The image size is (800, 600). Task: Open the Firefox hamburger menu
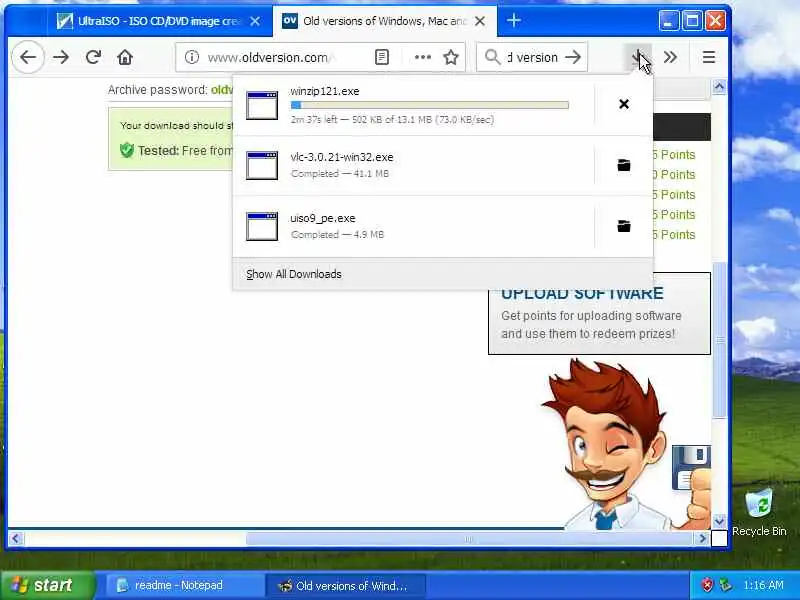pos(708,57)
